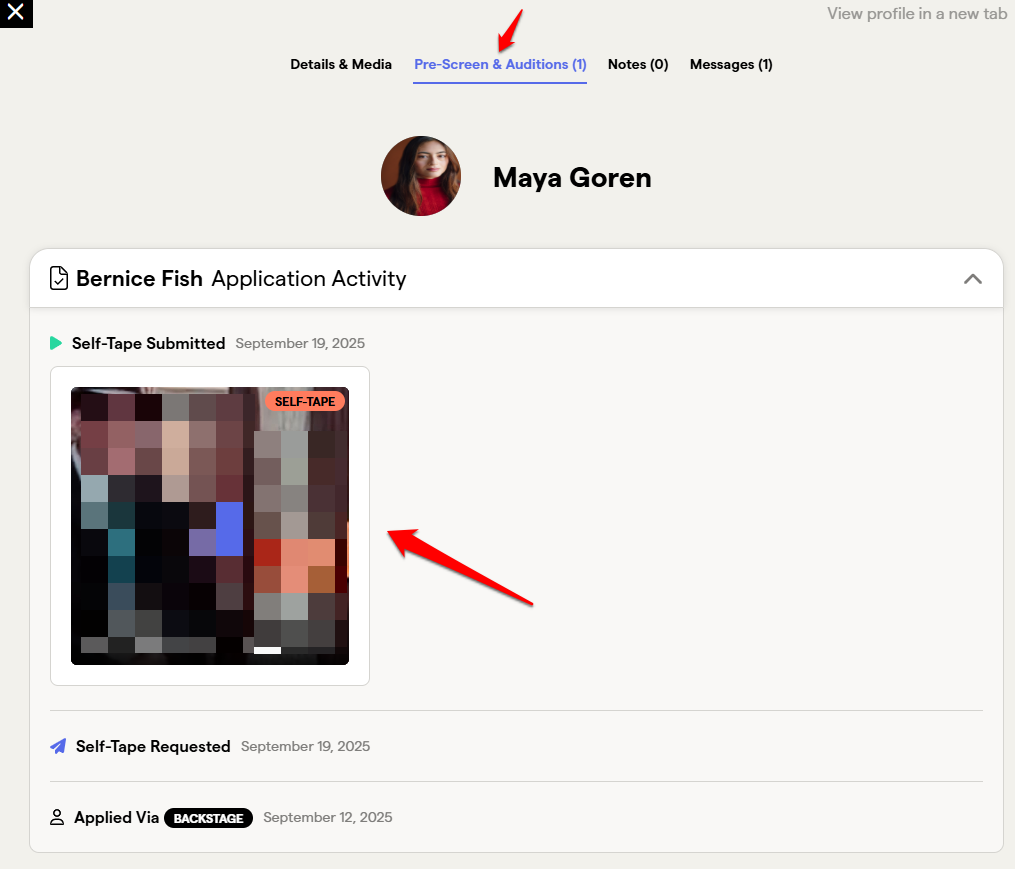
Task: Open View profile in a new tab
Action: pos(917,14)
